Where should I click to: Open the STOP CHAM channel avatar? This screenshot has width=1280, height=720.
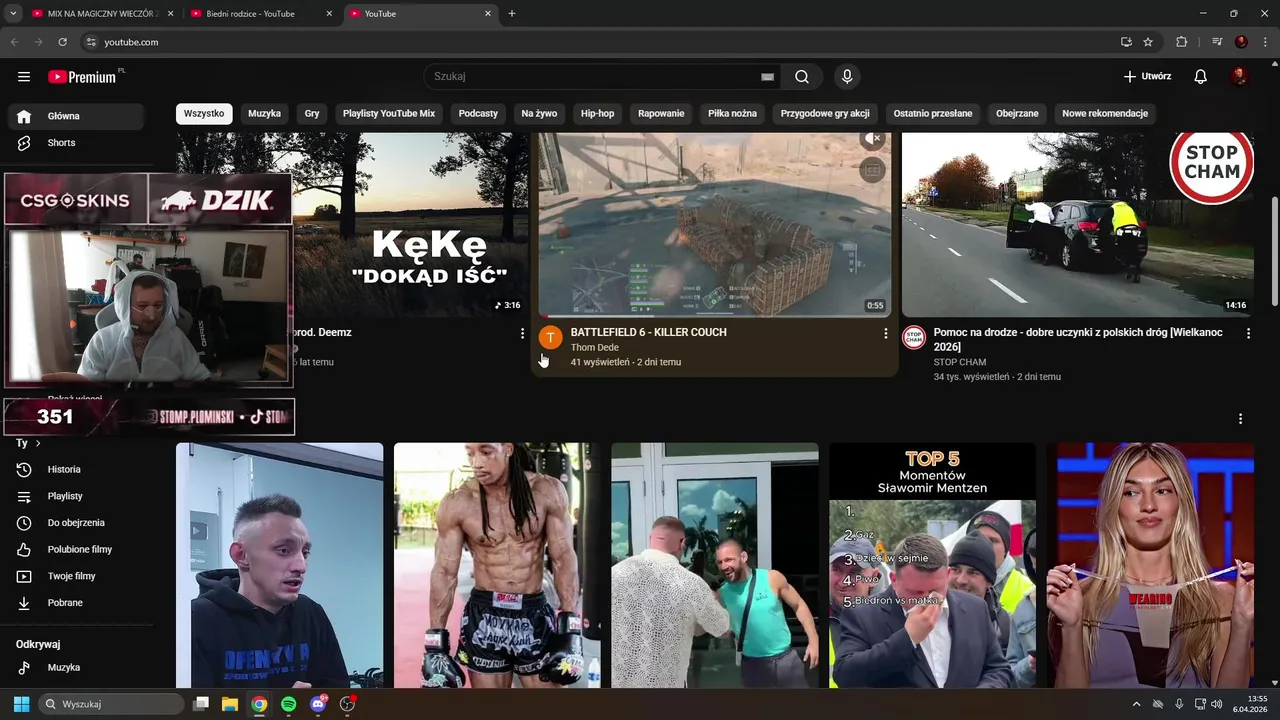[x=914, y=338]
